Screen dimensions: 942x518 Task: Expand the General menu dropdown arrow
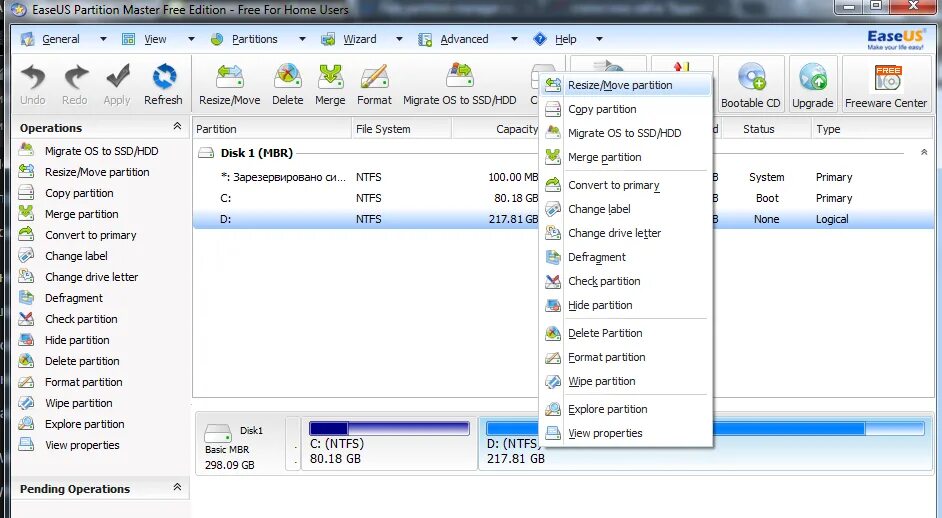pyautogui.click(x=103, y=39)
